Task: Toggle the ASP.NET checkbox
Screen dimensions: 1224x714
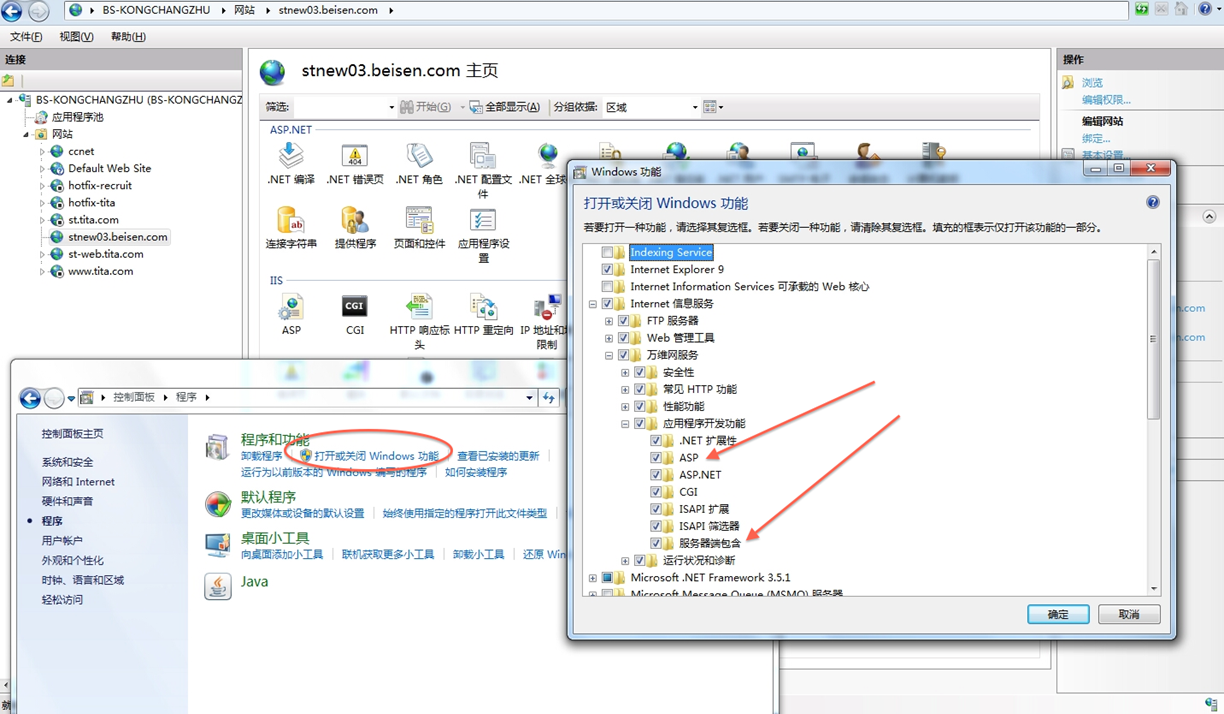Action: click(x=656, y=475)
